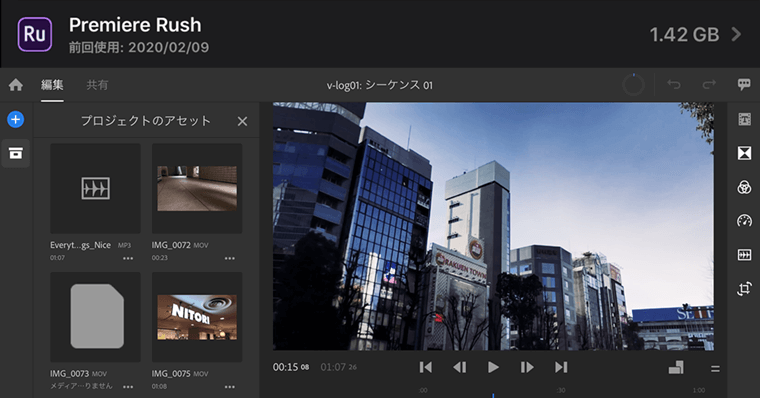Open the feedback speech bubble icon
The image size is (760, 398).
point(744,84)
